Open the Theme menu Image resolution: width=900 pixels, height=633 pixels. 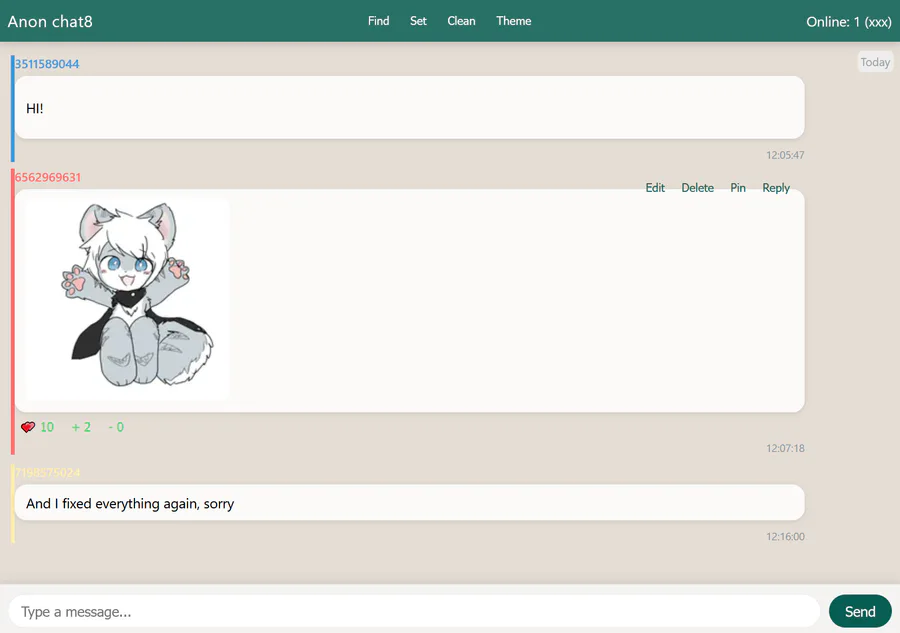[x=513, y=21]
